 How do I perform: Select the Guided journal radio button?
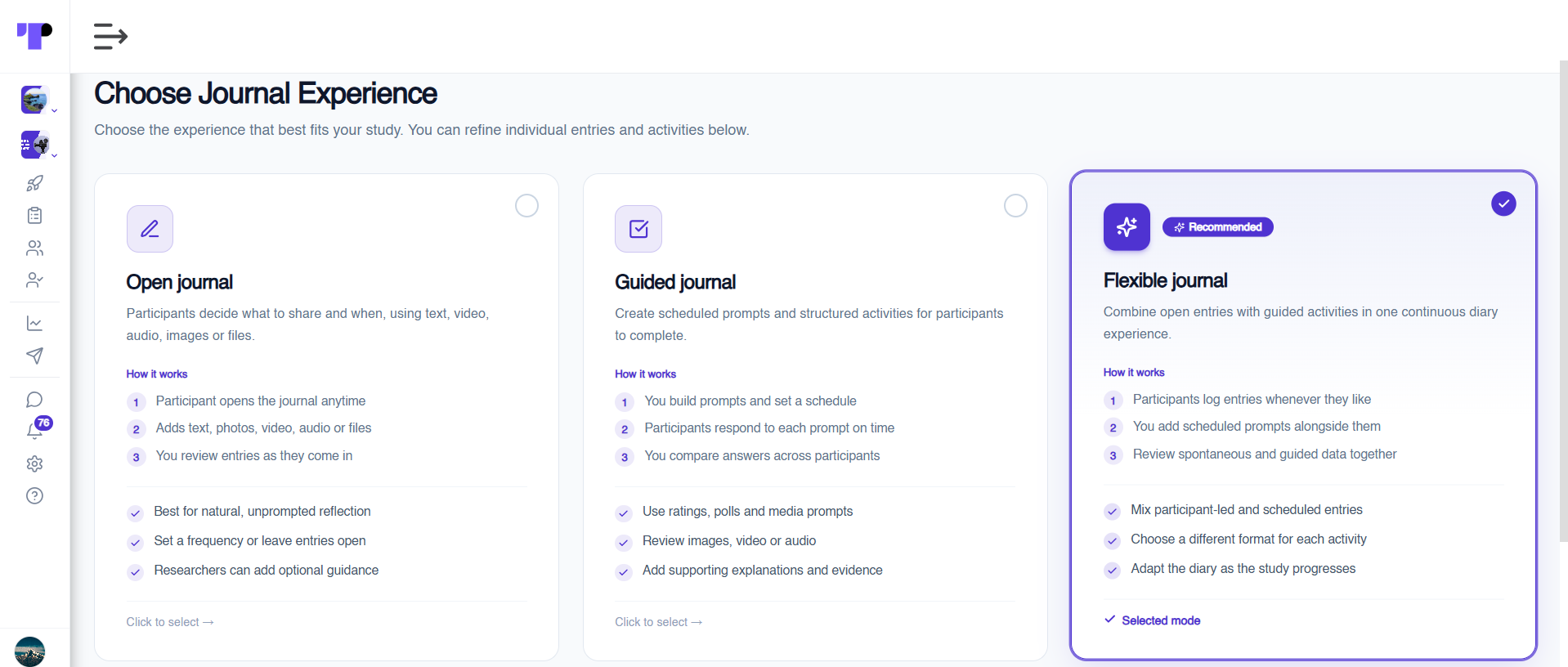1015,205
